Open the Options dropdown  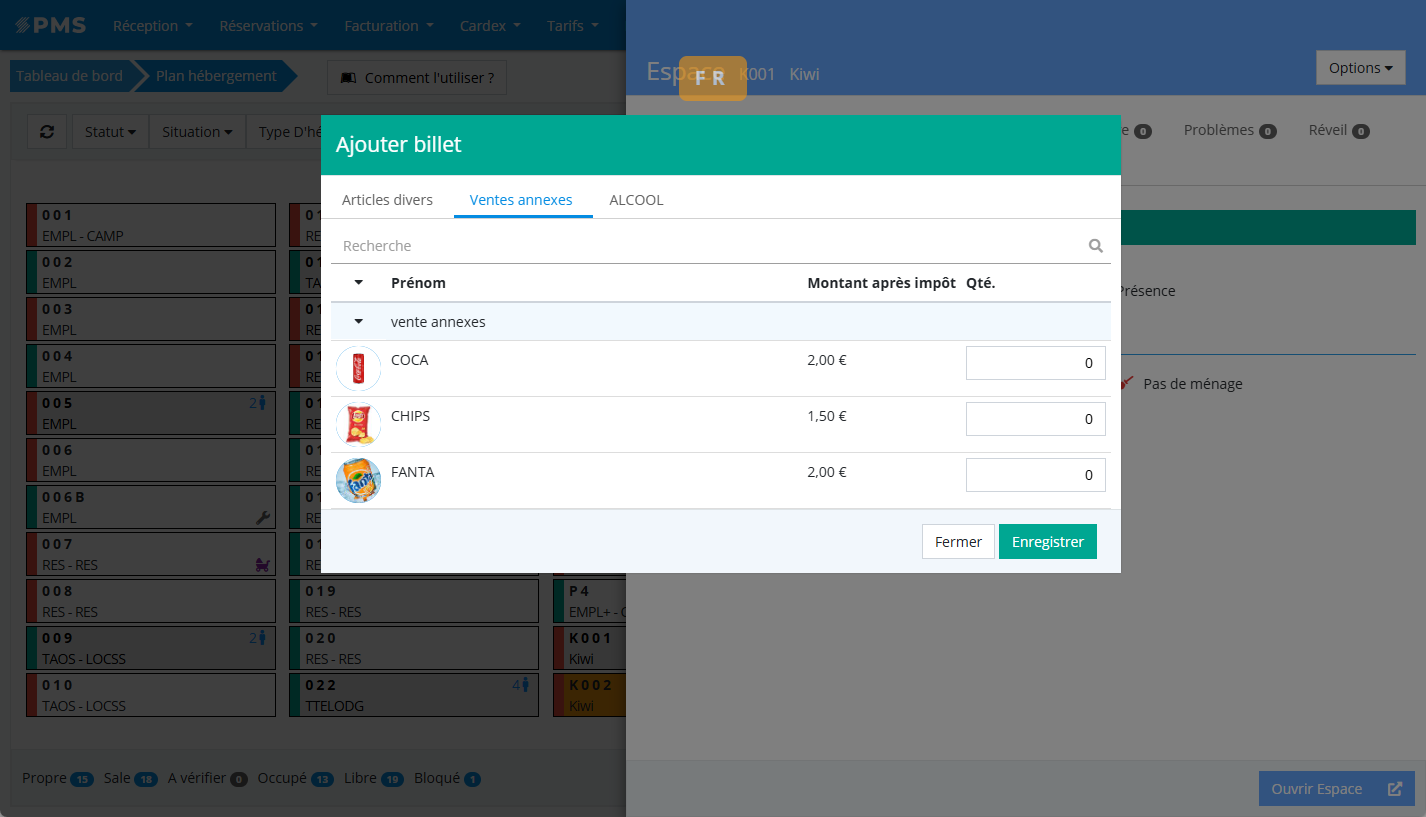click(x=1360, y=68)
